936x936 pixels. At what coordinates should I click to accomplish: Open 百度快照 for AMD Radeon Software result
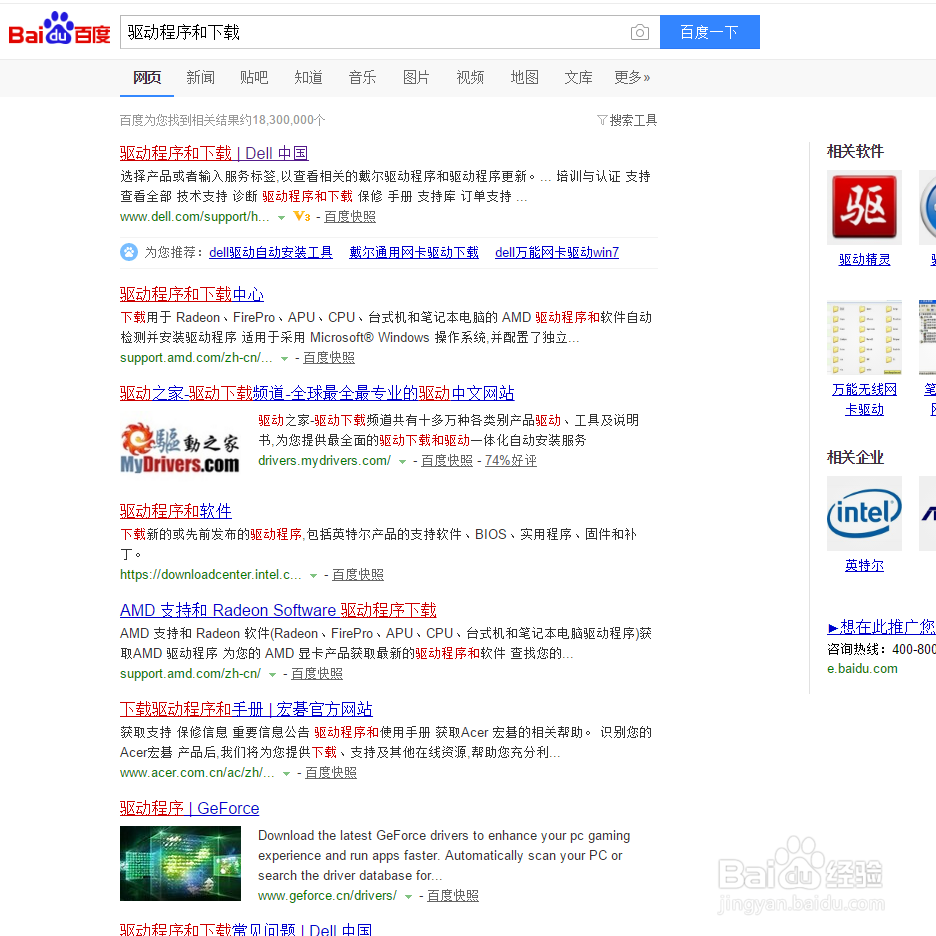click(317, 674)
